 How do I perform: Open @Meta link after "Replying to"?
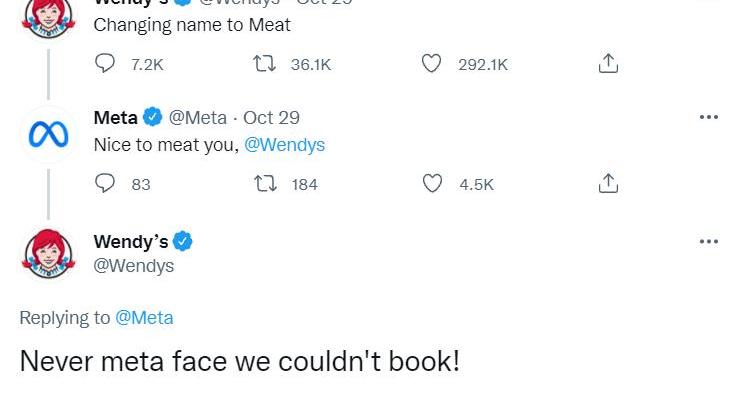144,318
